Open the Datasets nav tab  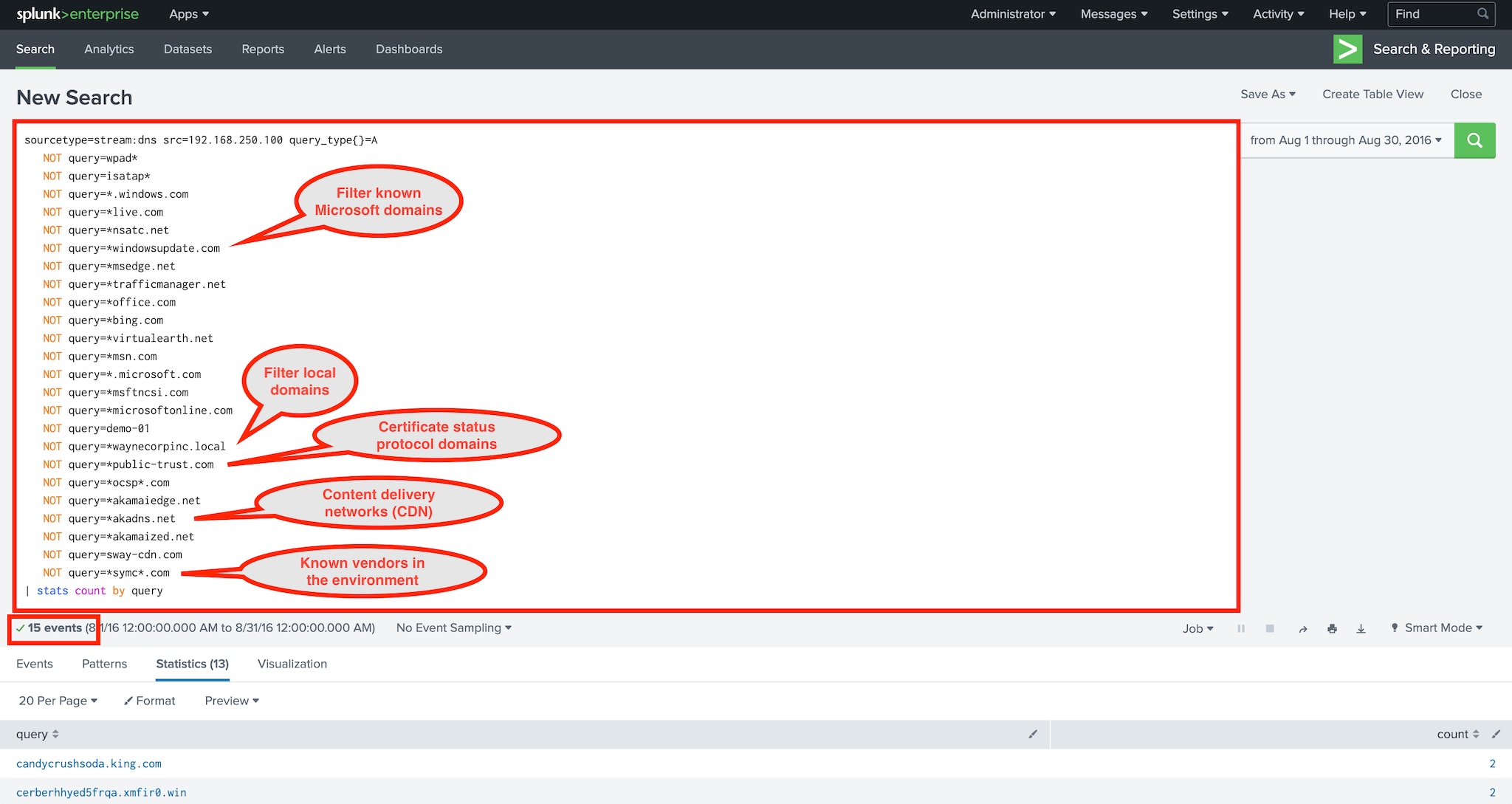coord(188,49)
